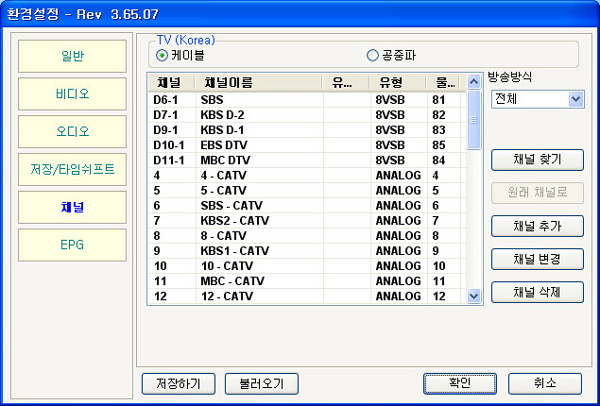Select the EBS DTV channel row
600x406 pixels.
click(x=307, y=145)
